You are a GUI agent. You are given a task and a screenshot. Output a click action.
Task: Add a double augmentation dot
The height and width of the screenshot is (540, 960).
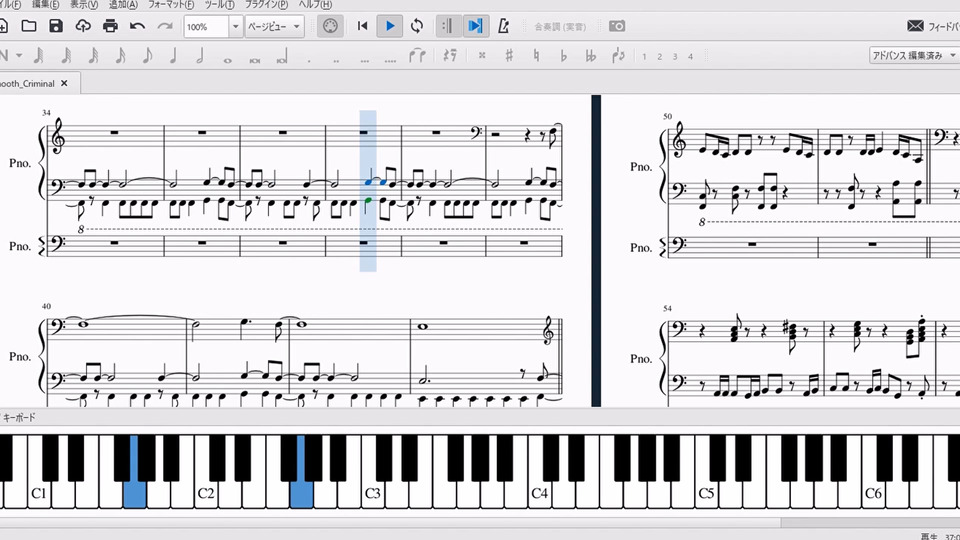[336, 61]
